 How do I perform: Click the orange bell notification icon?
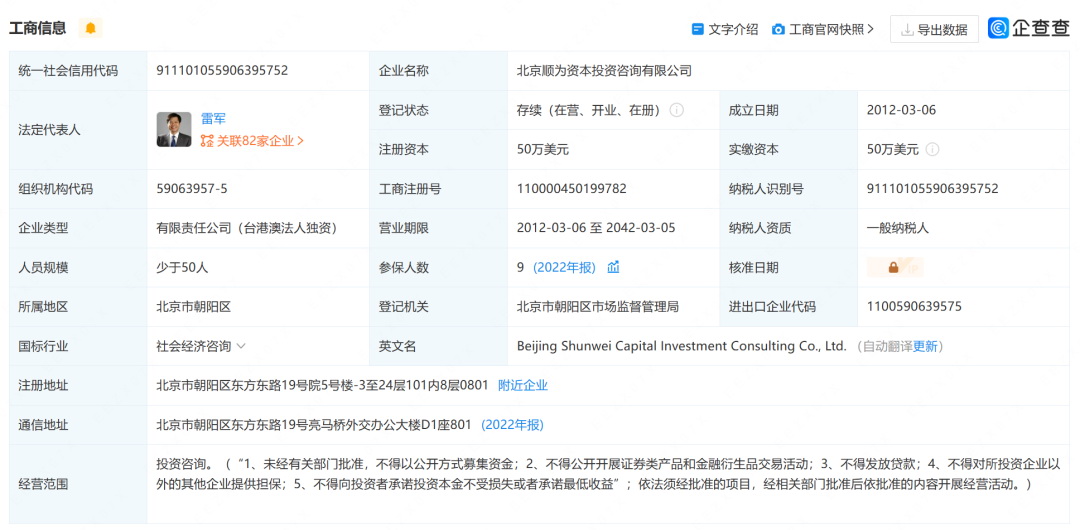tap(90, 28)
